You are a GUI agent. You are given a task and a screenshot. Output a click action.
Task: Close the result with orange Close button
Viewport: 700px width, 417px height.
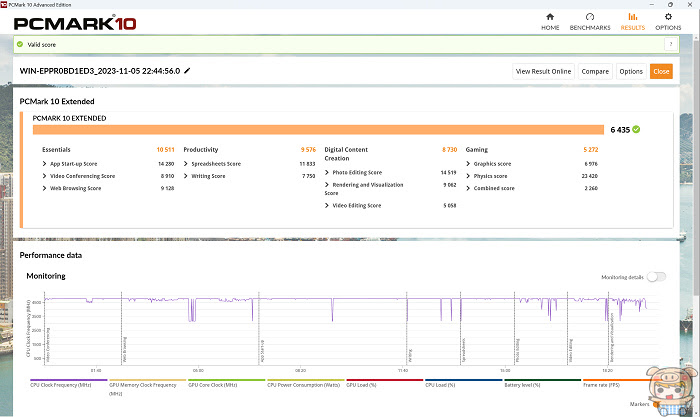[661, 71]
